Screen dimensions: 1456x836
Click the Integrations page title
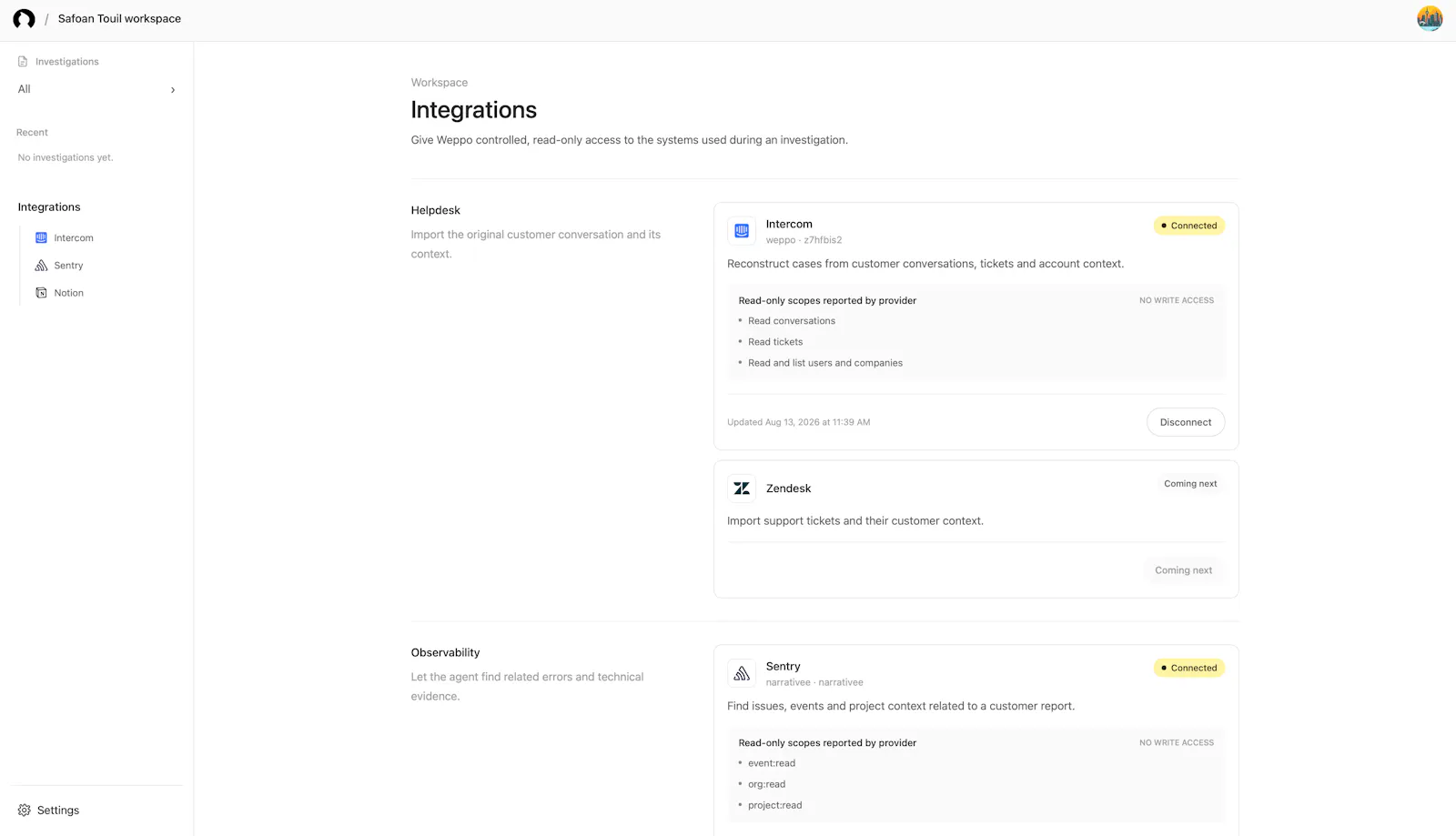474,110
